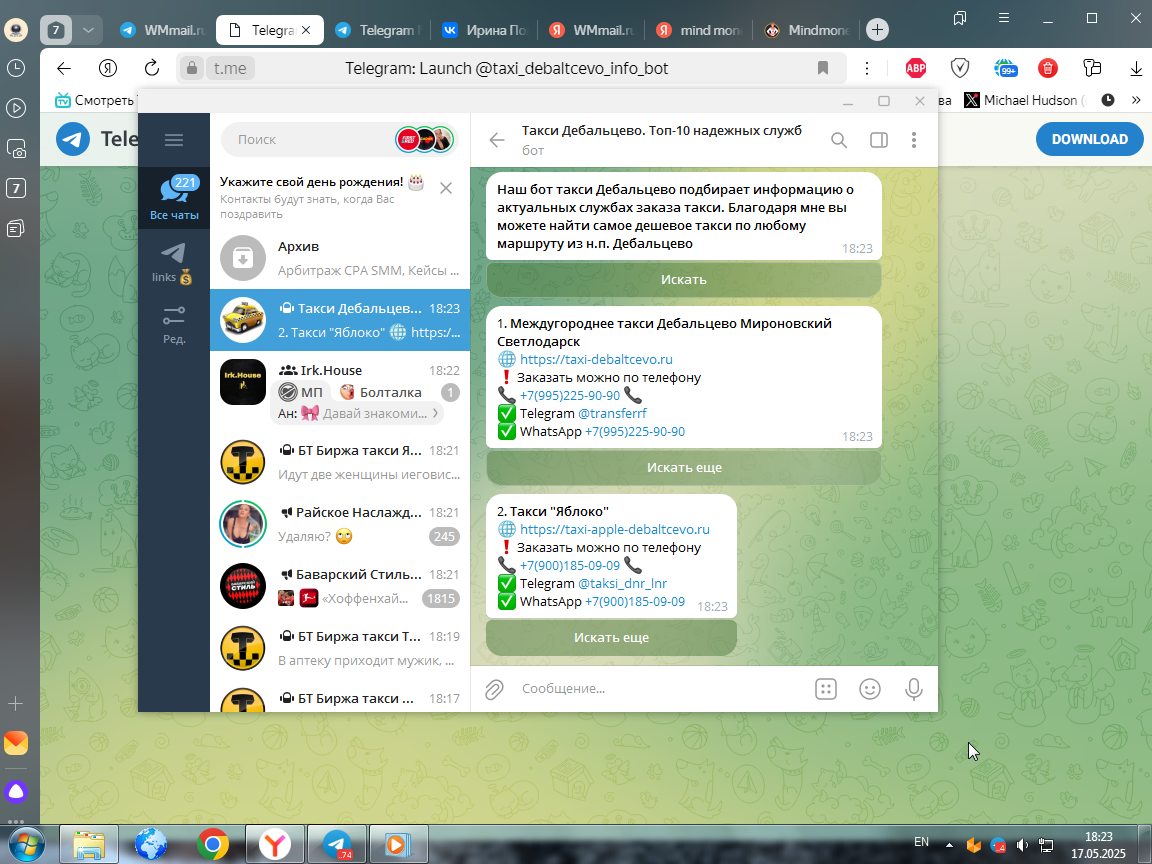Viewport: 1152px width, 864px height.
Task: Open Telegram hamburger menu
Action: 174,140
